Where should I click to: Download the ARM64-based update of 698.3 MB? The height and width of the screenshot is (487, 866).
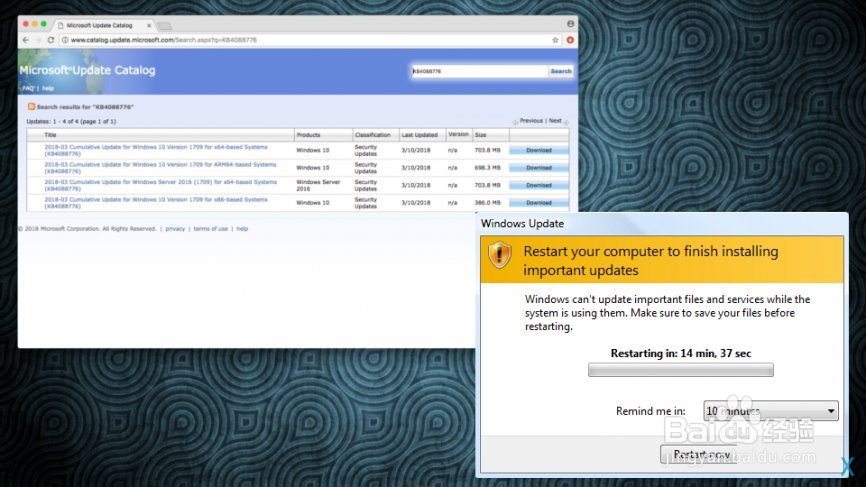pos(538,168)
